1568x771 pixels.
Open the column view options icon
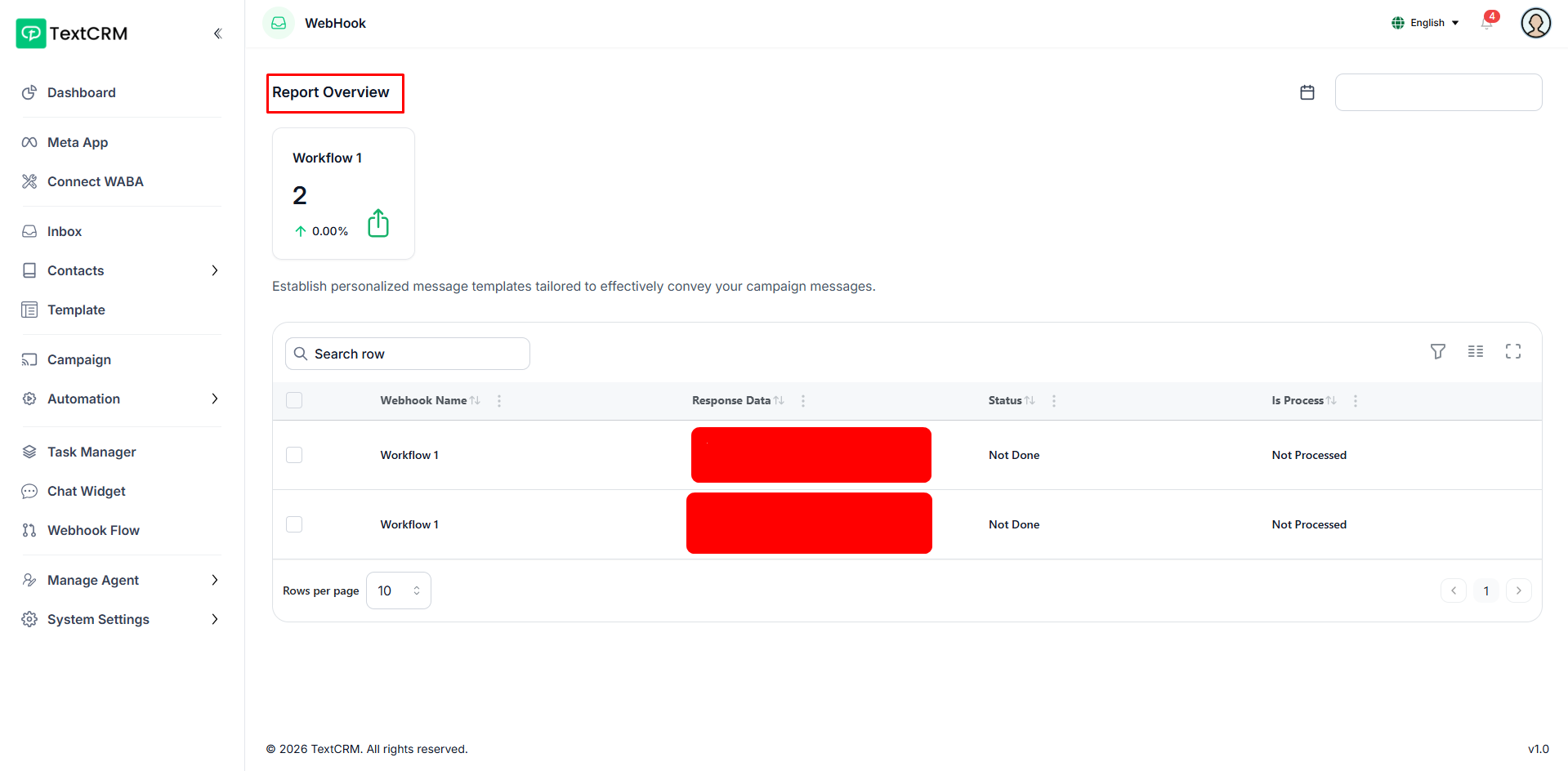point(1476,351)
